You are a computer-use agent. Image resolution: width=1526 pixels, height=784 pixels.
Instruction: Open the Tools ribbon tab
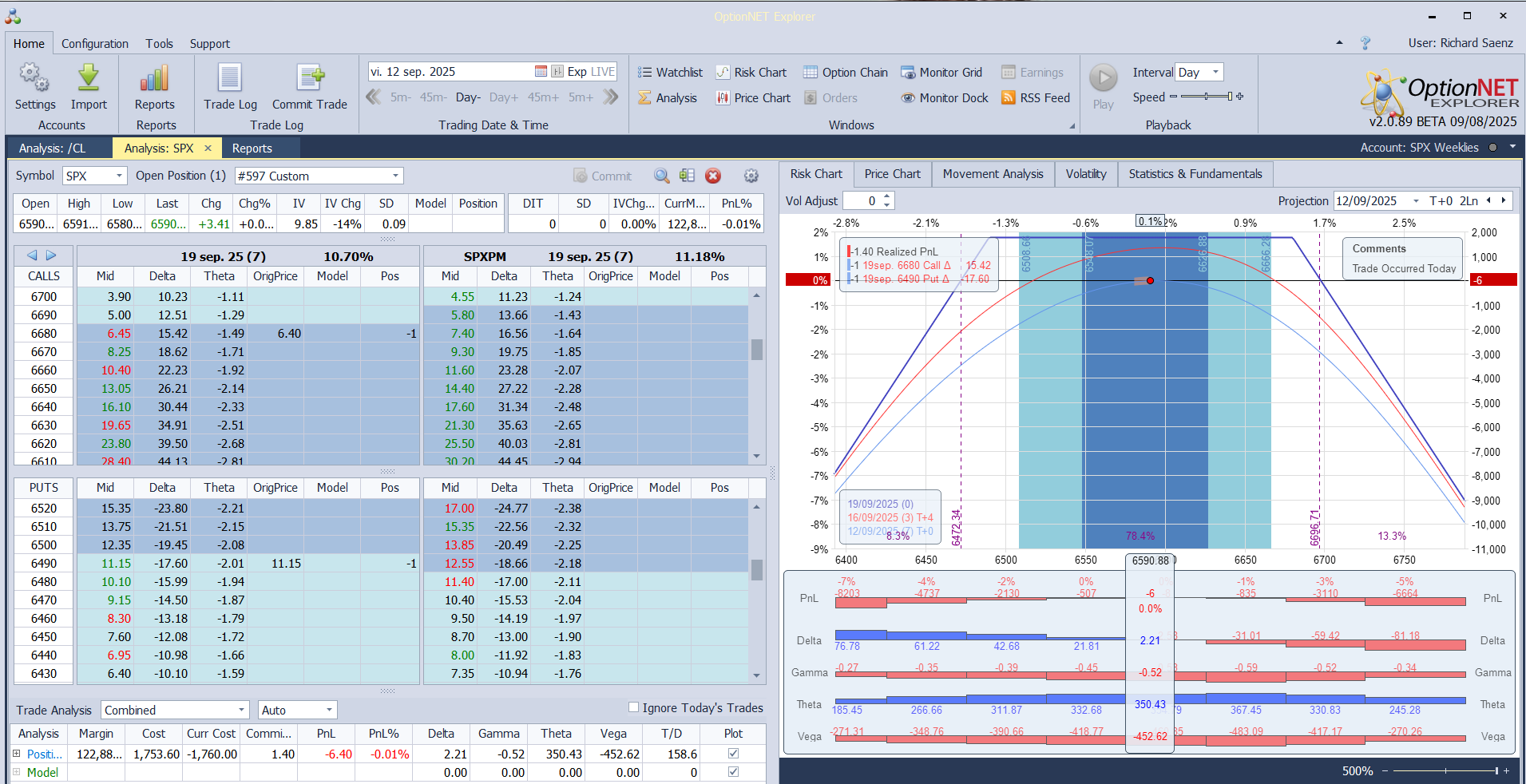tap(159, 44)
